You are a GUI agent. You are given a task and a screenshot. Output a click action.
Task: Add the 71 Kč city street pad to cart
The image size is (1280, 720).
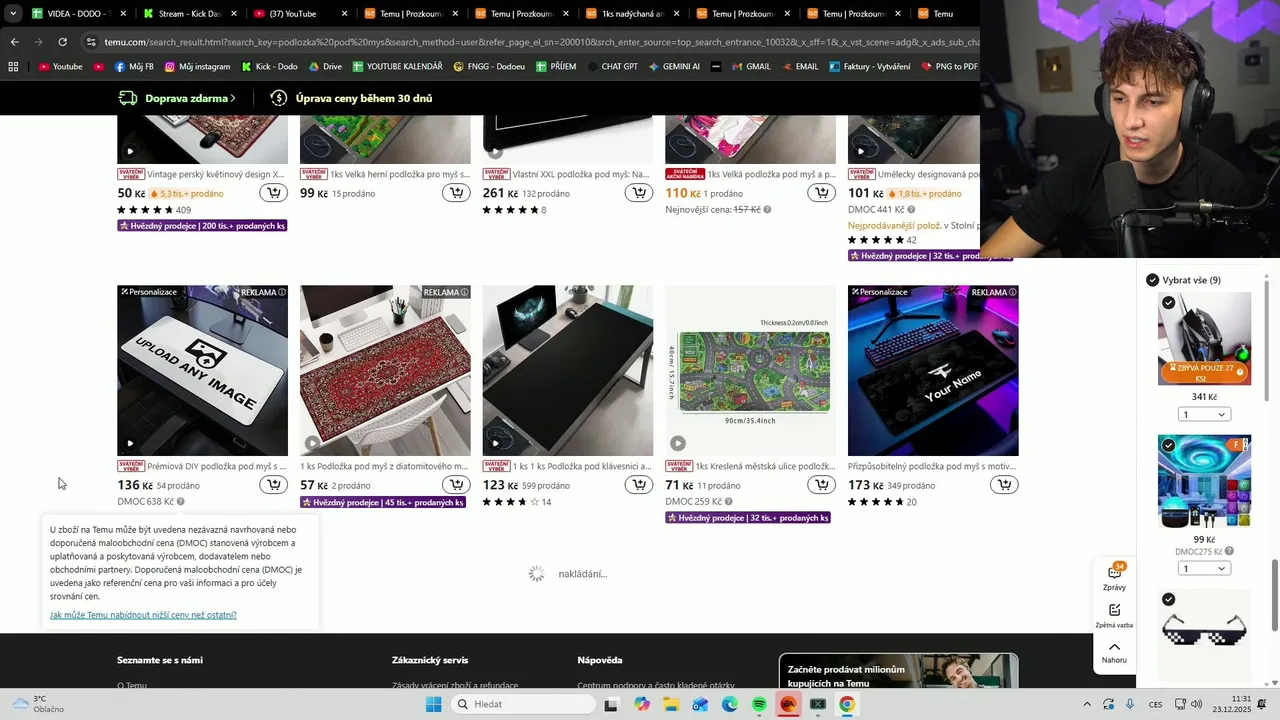click(821, 485)
